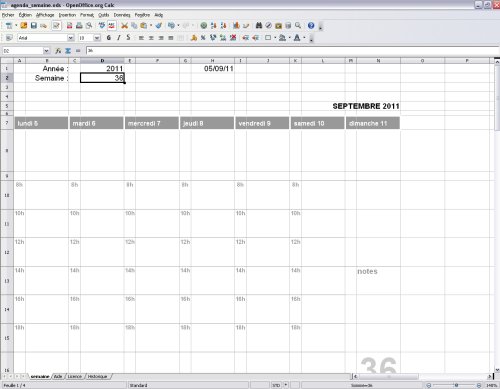
Task: Click the Hyperlink globe icon
Action: [204, 26]
